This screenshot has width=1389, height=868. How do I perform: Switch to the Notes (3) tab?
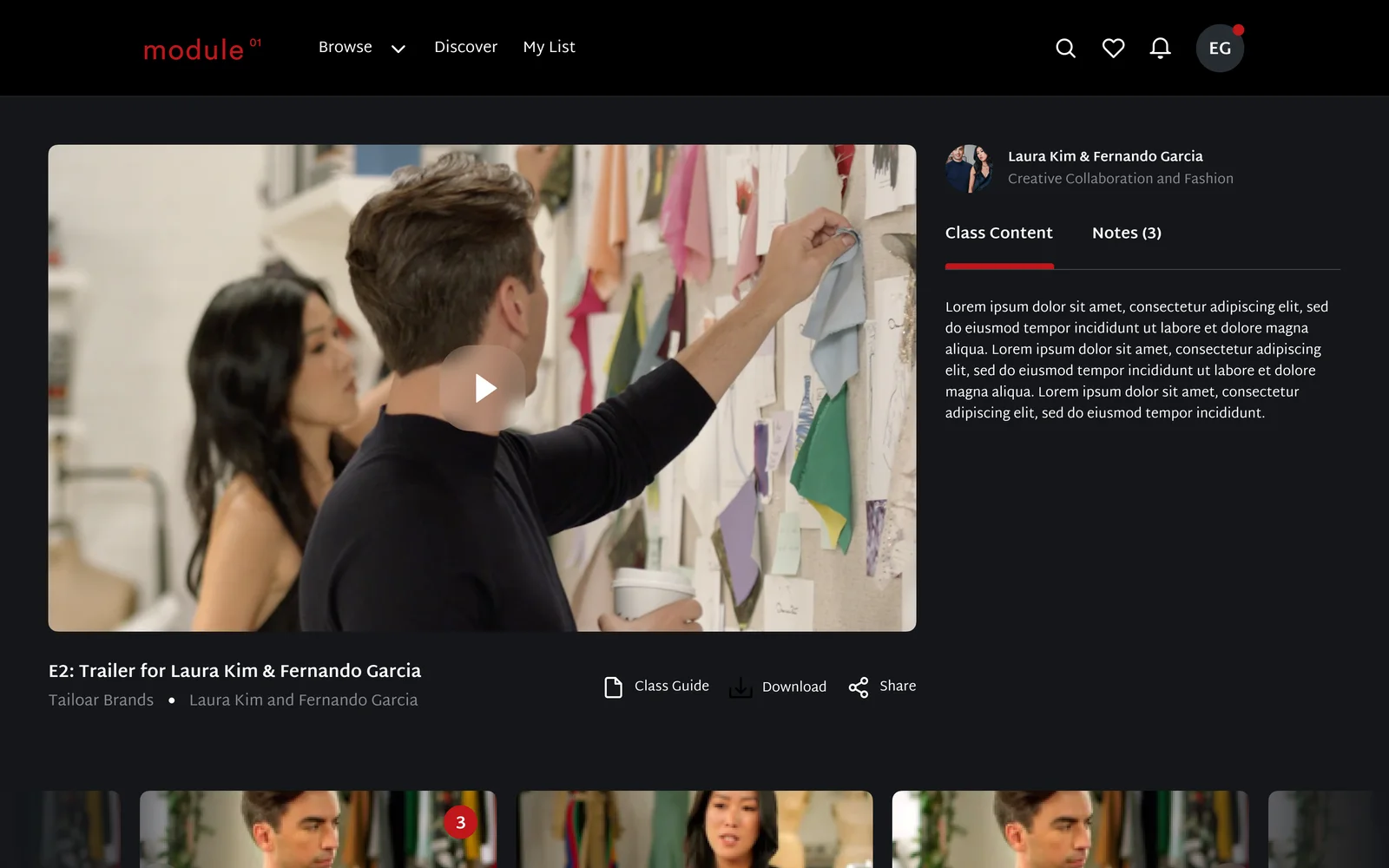coord(1127,233)
